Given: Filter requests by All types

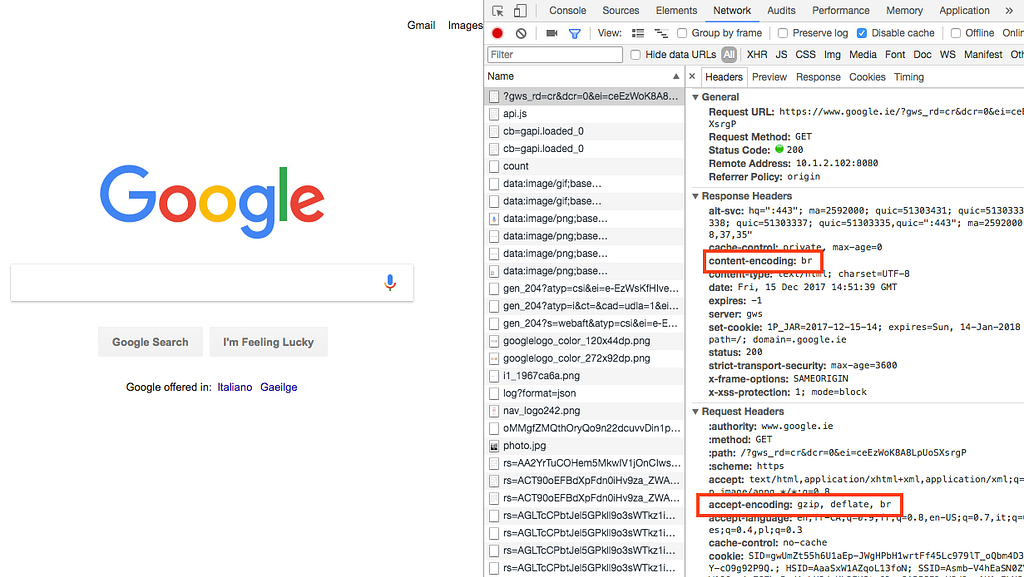Looking at the screenshot, I should click(729, 55).
